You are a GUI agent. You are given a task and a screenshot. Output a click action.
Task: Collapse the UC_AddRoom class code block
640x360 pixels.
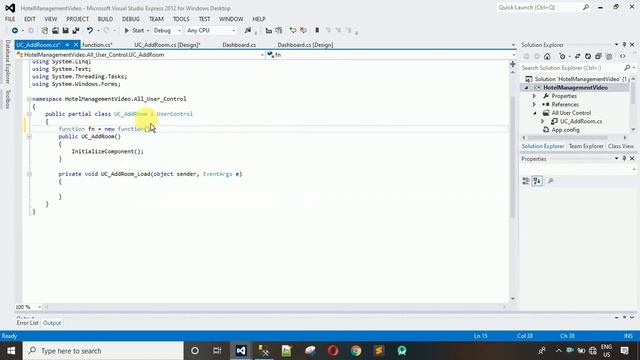point(29,114)
